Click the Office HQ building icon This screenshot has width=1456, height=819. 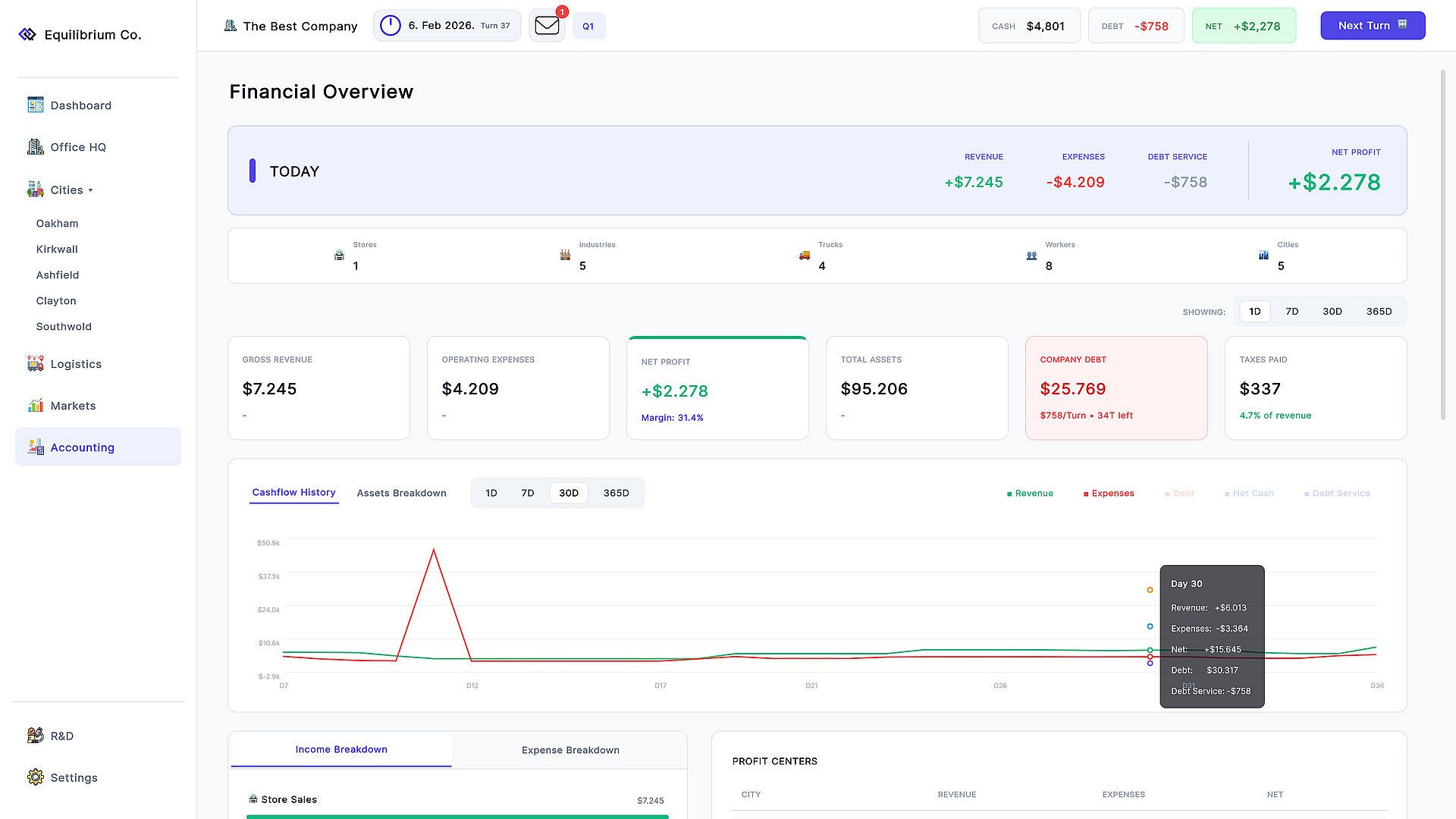[x=36, y=146]
